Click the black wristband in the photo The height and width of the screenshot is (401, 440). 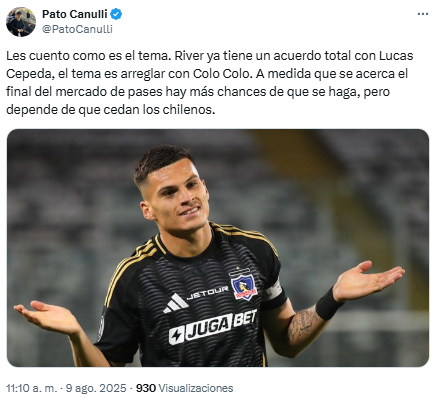(x=329, y=304)
